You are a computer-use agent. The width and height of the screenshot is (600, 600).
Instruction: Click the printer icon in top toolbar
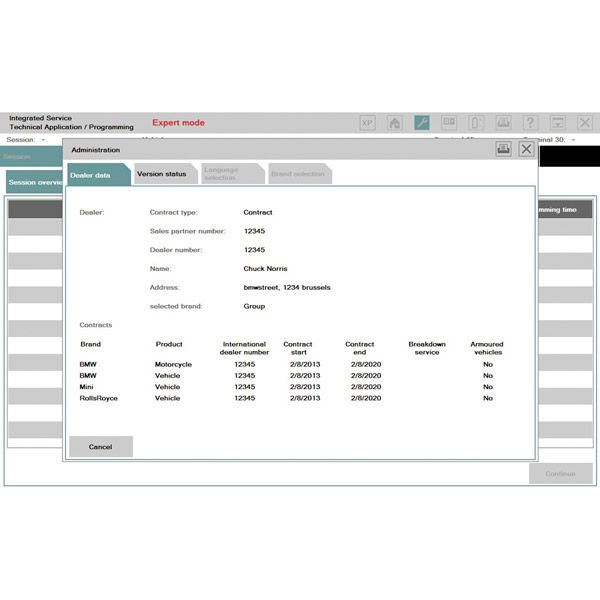tap(504, 123)
